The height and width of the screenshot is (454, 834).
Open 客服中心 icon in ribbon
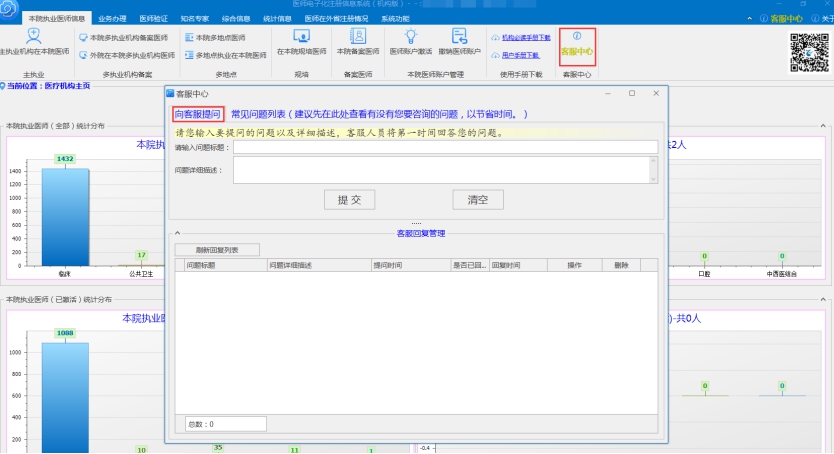[x=577, y=43]
